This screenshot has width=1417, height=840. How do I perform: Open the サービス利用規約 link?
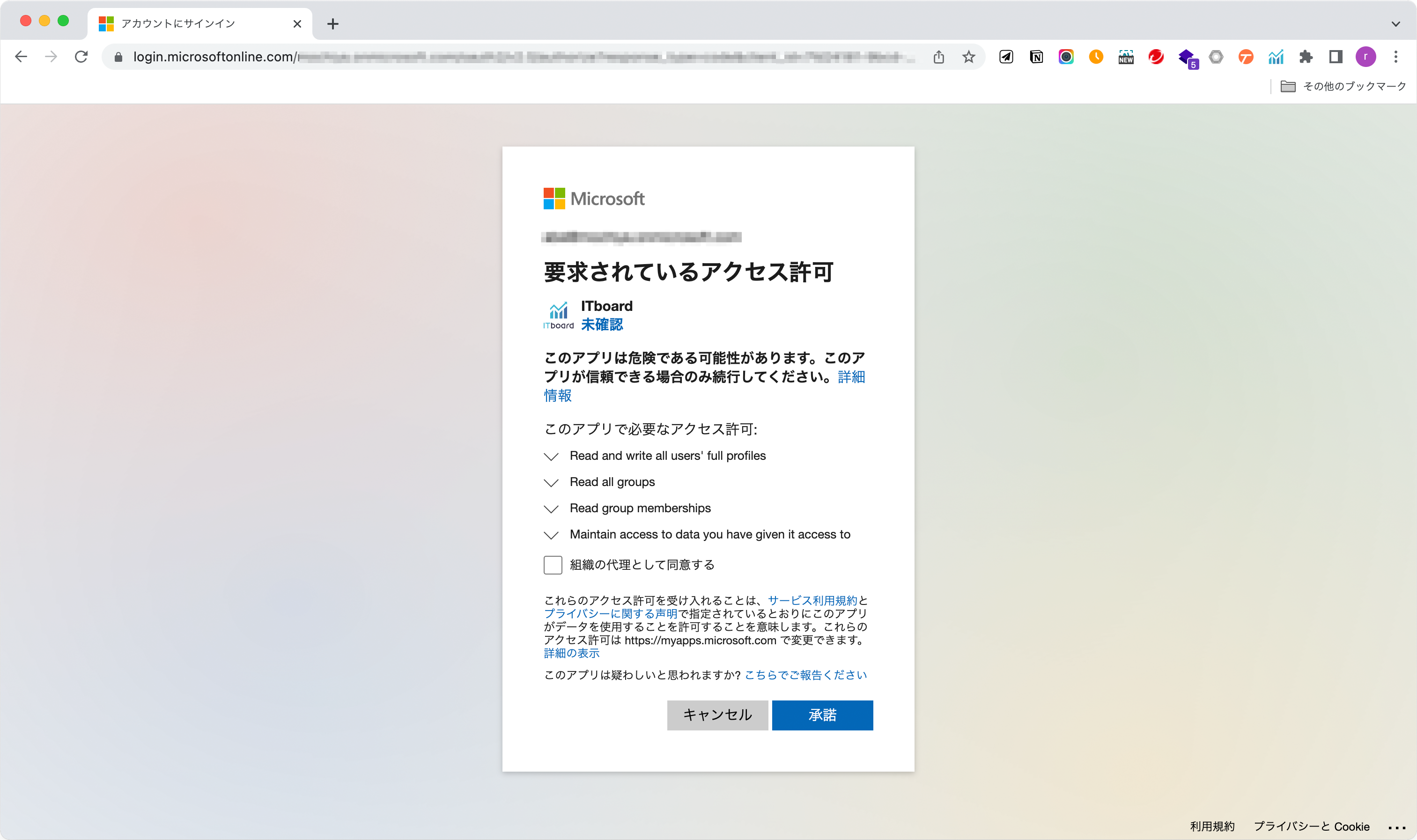(x=812, y=601)
